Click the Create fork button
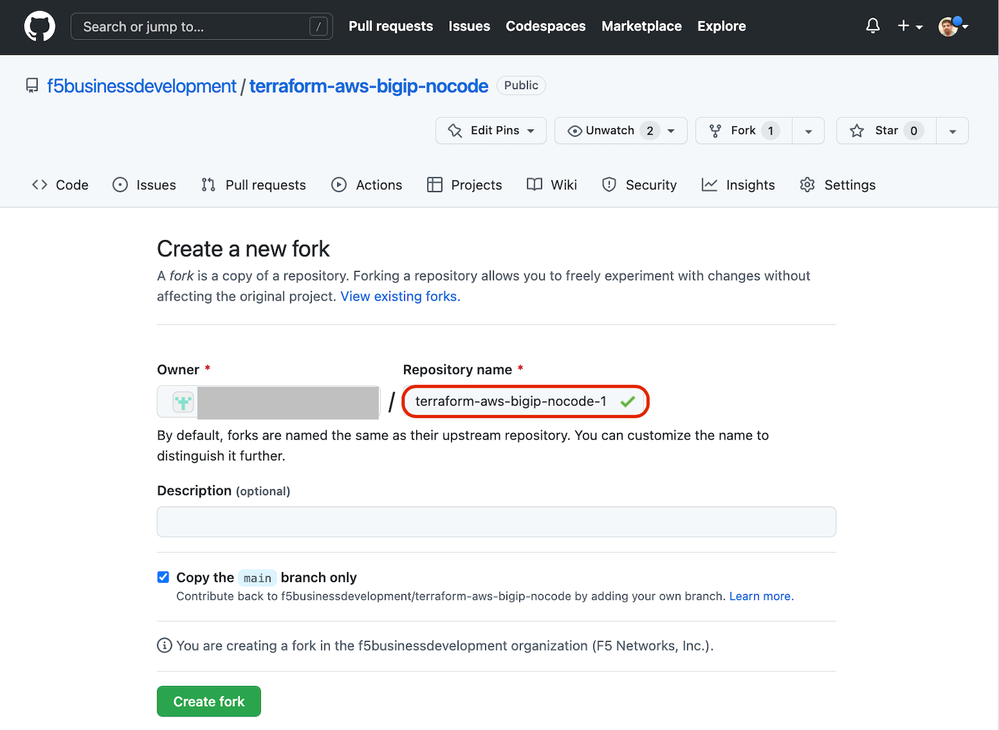Viewport: 999px width, 730px height. 209,702
